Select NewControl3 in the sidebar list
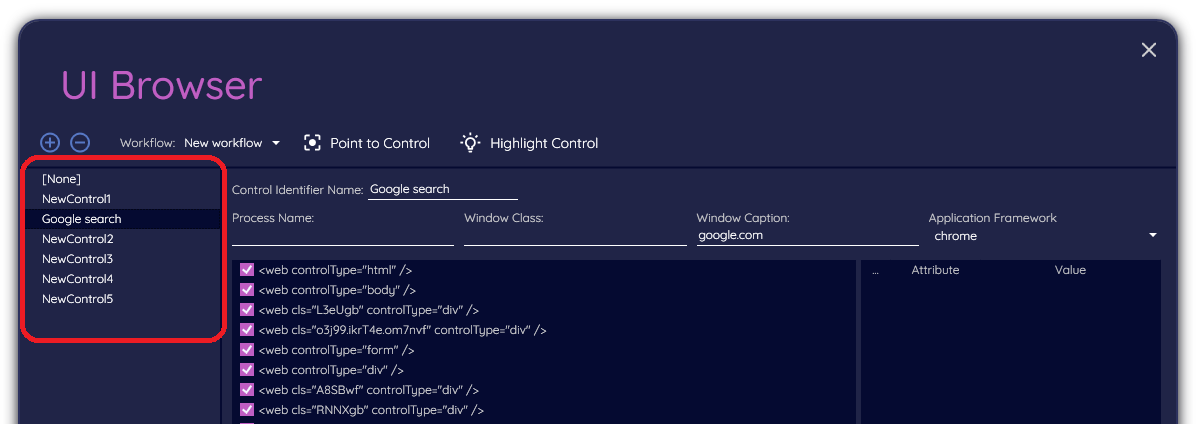 [77, 259]
